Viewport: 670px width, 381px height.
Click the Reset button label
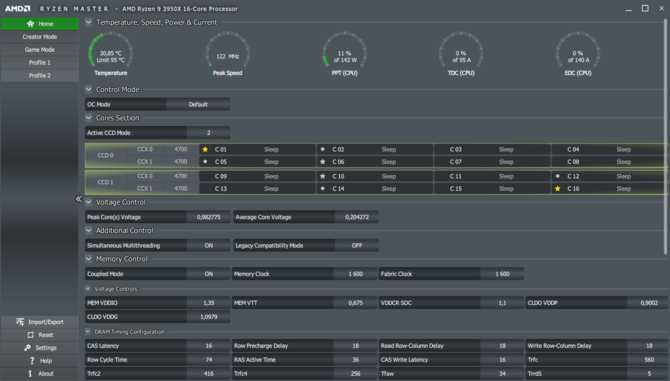(x=46, y=335)
